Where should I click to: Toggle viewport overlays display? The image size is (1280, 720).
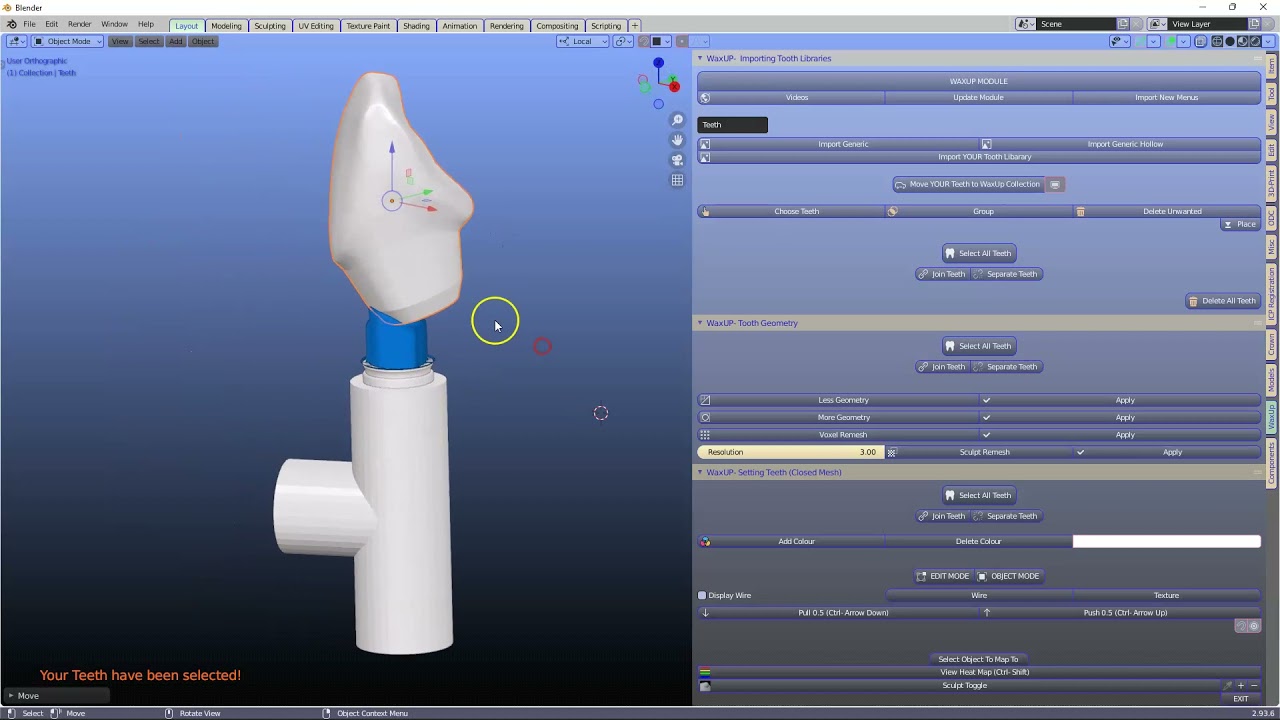coord(1171,41)
